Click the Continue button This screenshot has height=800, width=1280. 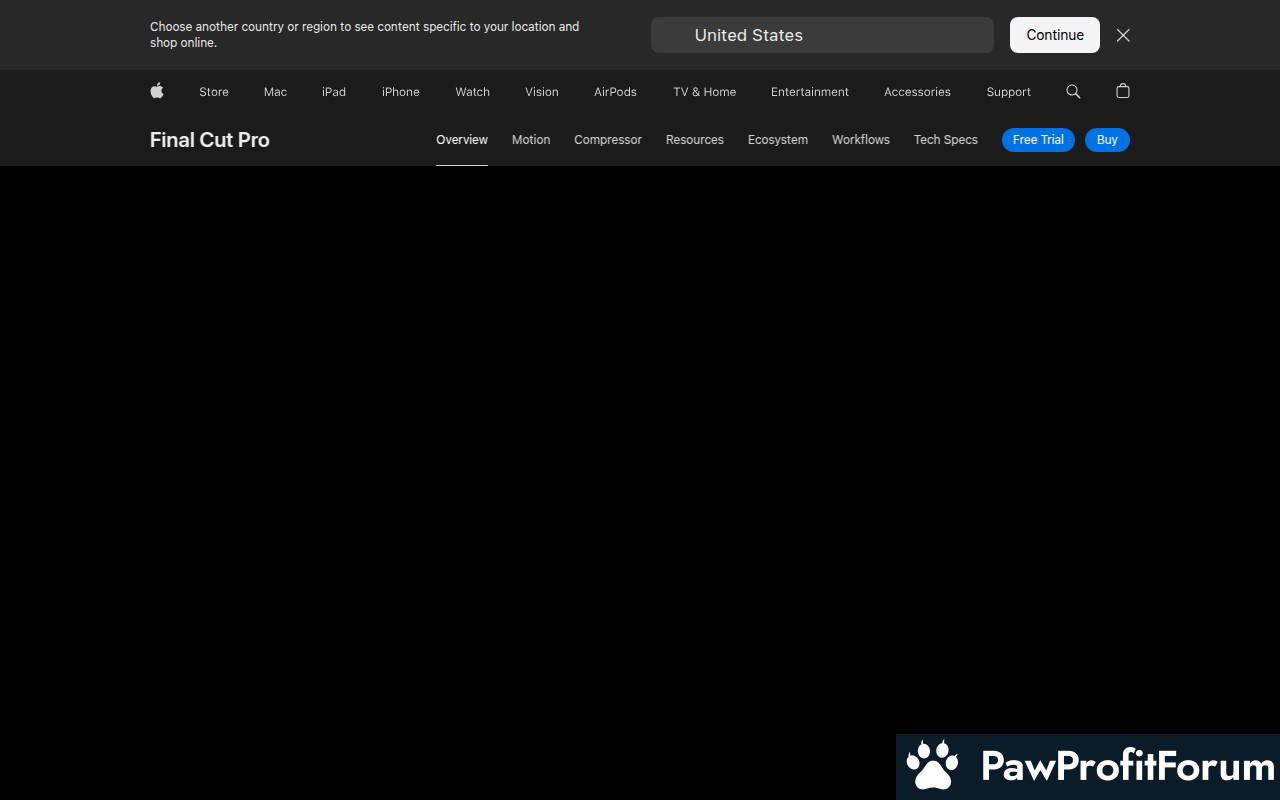click(1055, 35)
